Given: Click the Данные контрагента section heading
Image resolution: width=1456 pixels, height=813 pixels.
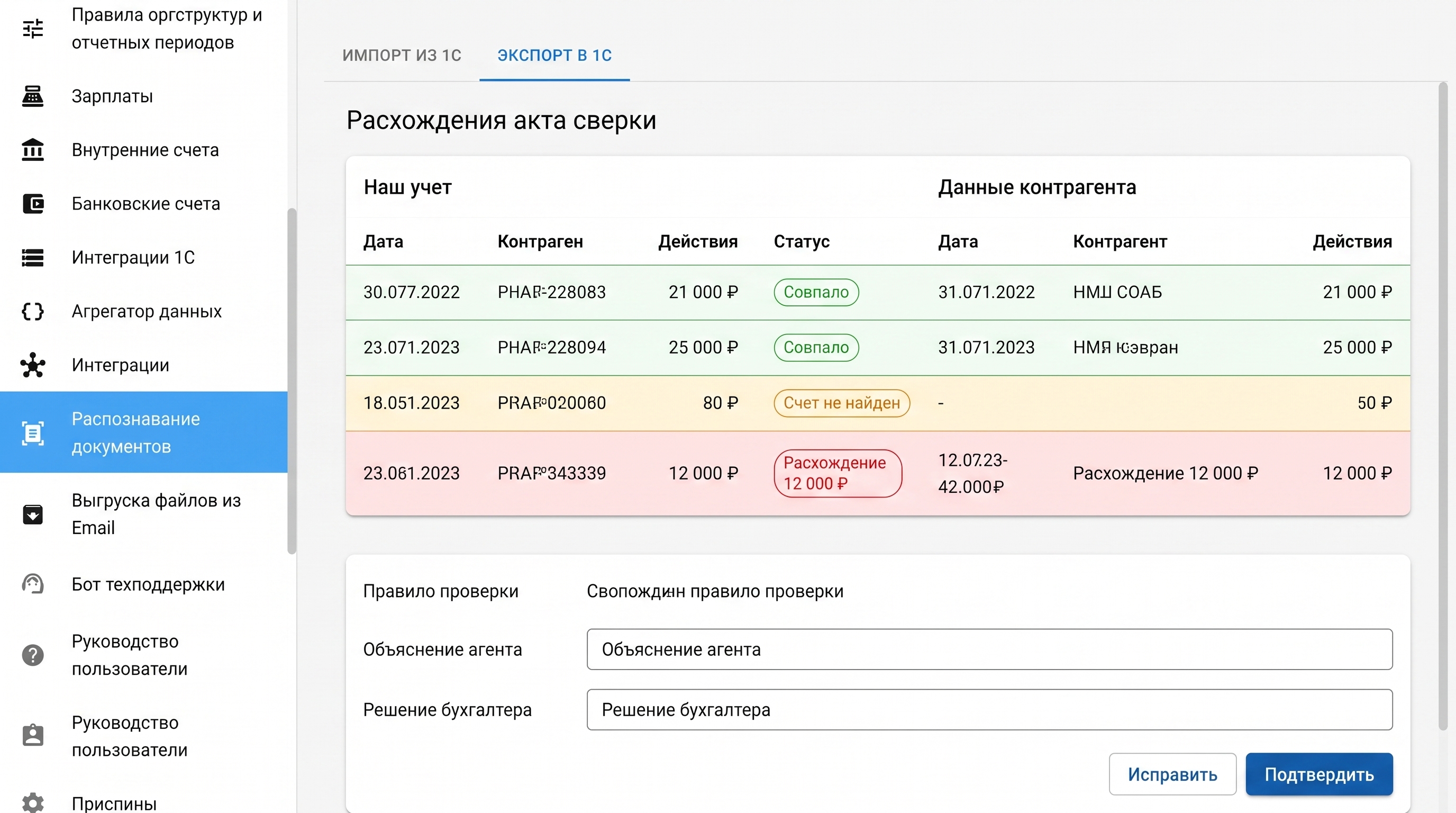Looking at the screenshot, I should 1036,187.
